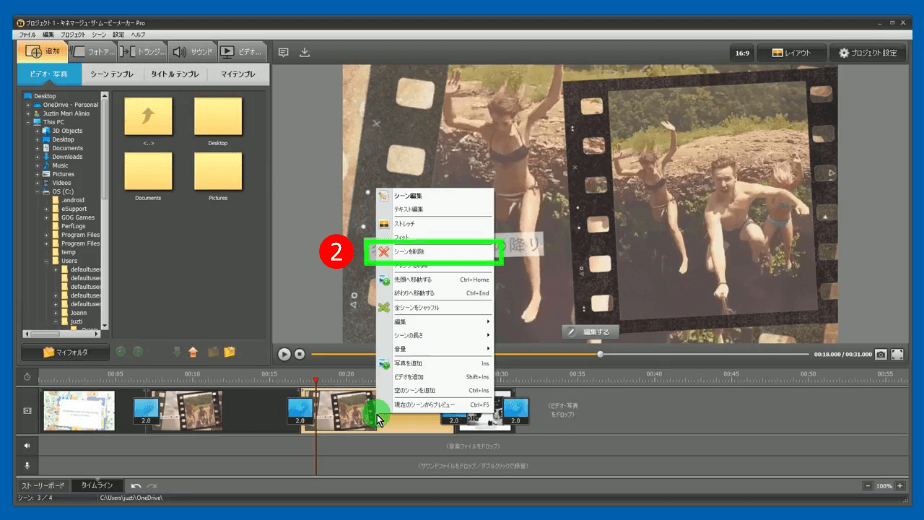Collapse the Users folder in tree

[46, 261]
